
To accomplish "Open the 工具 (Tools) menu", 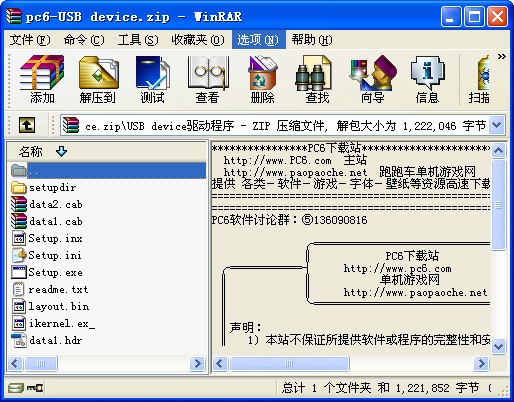I will pyautogui.click(x=138, y=40).
